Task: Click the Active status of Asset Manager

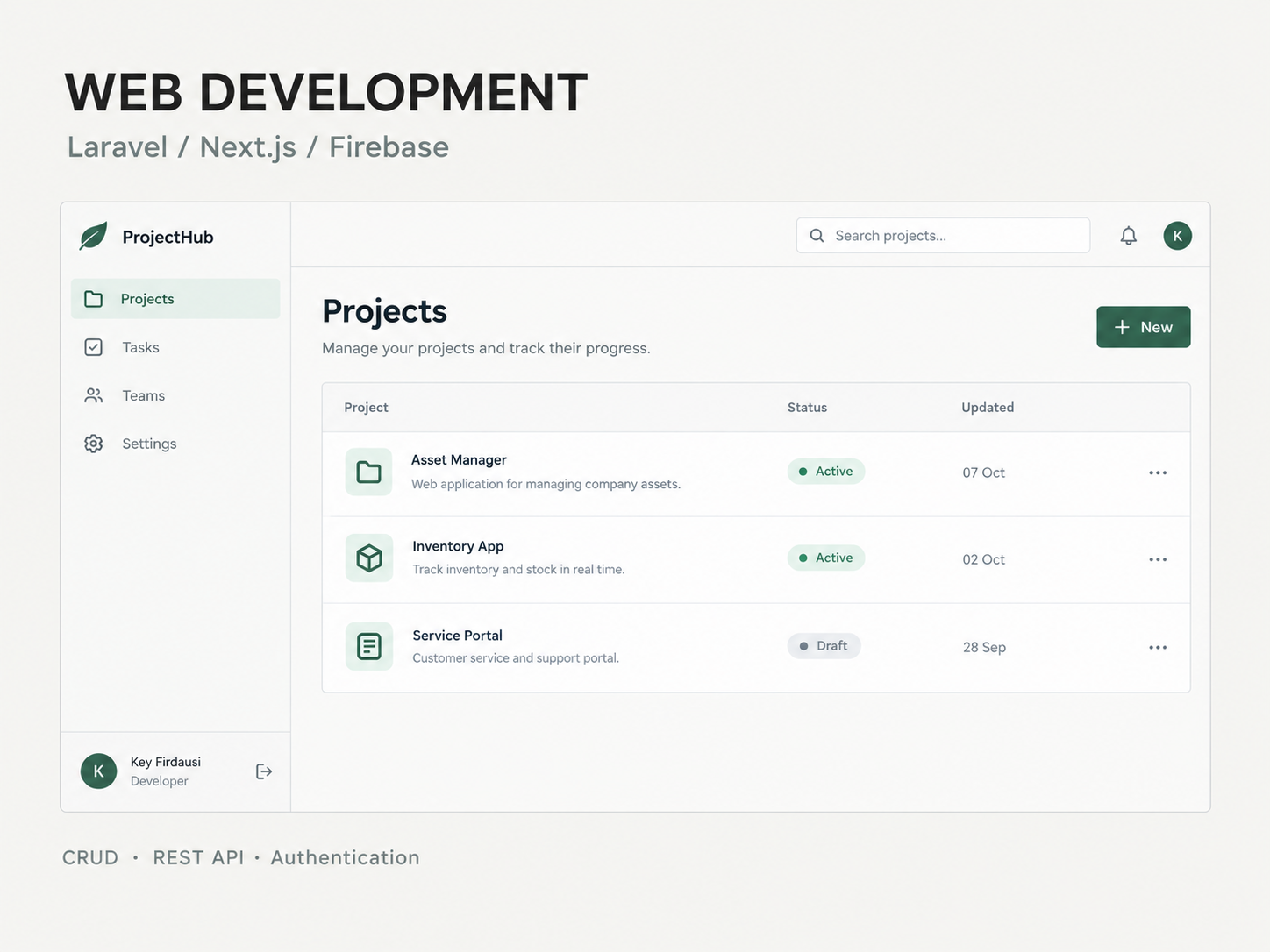Action: 826,472
